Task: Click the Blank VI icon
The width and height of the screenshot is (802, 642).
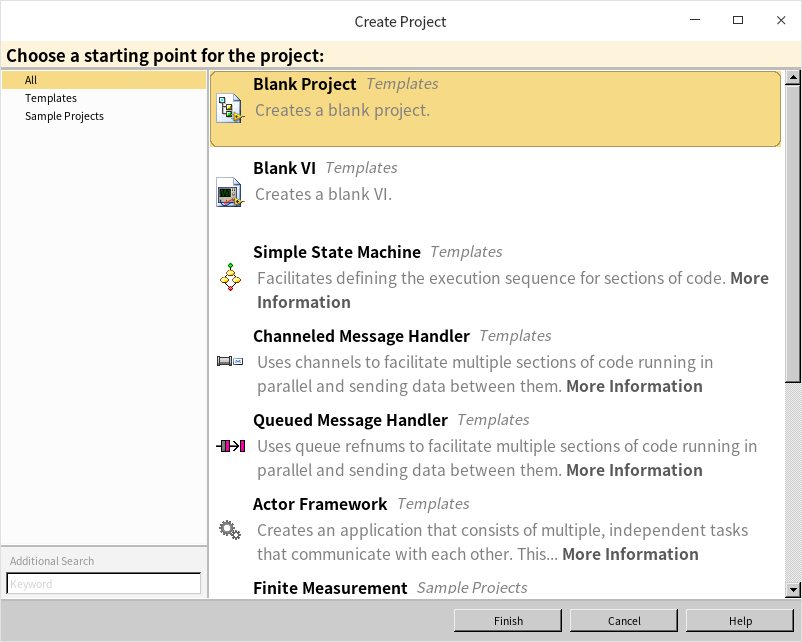Action: click(230, 192)
